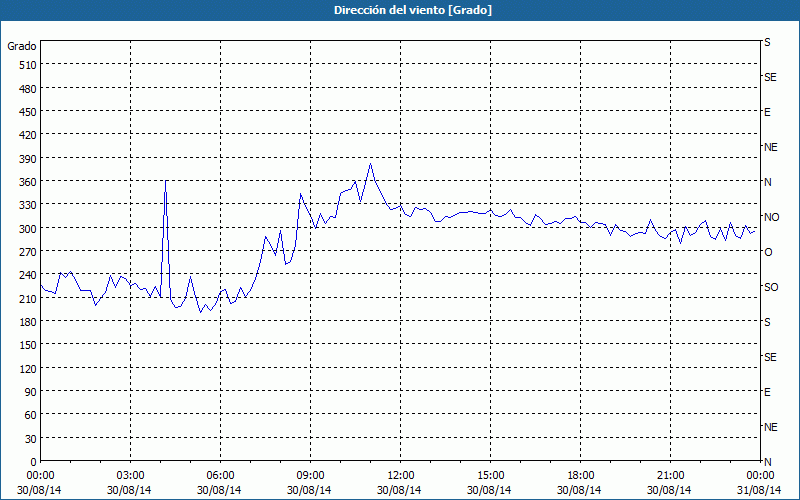
Task: Click the 30/08/14 date under 12:00
Action: pos(399,490)
